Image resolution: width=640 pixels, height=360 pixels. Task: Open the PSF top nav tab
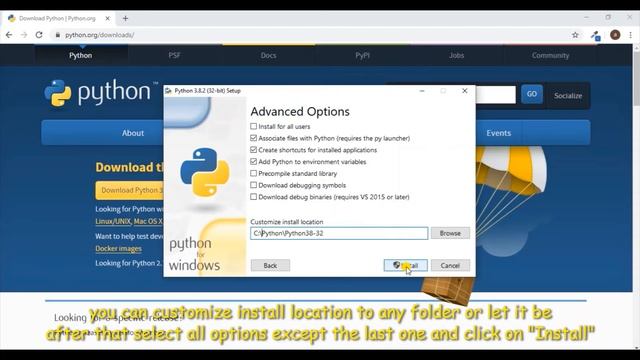(174, 56)
